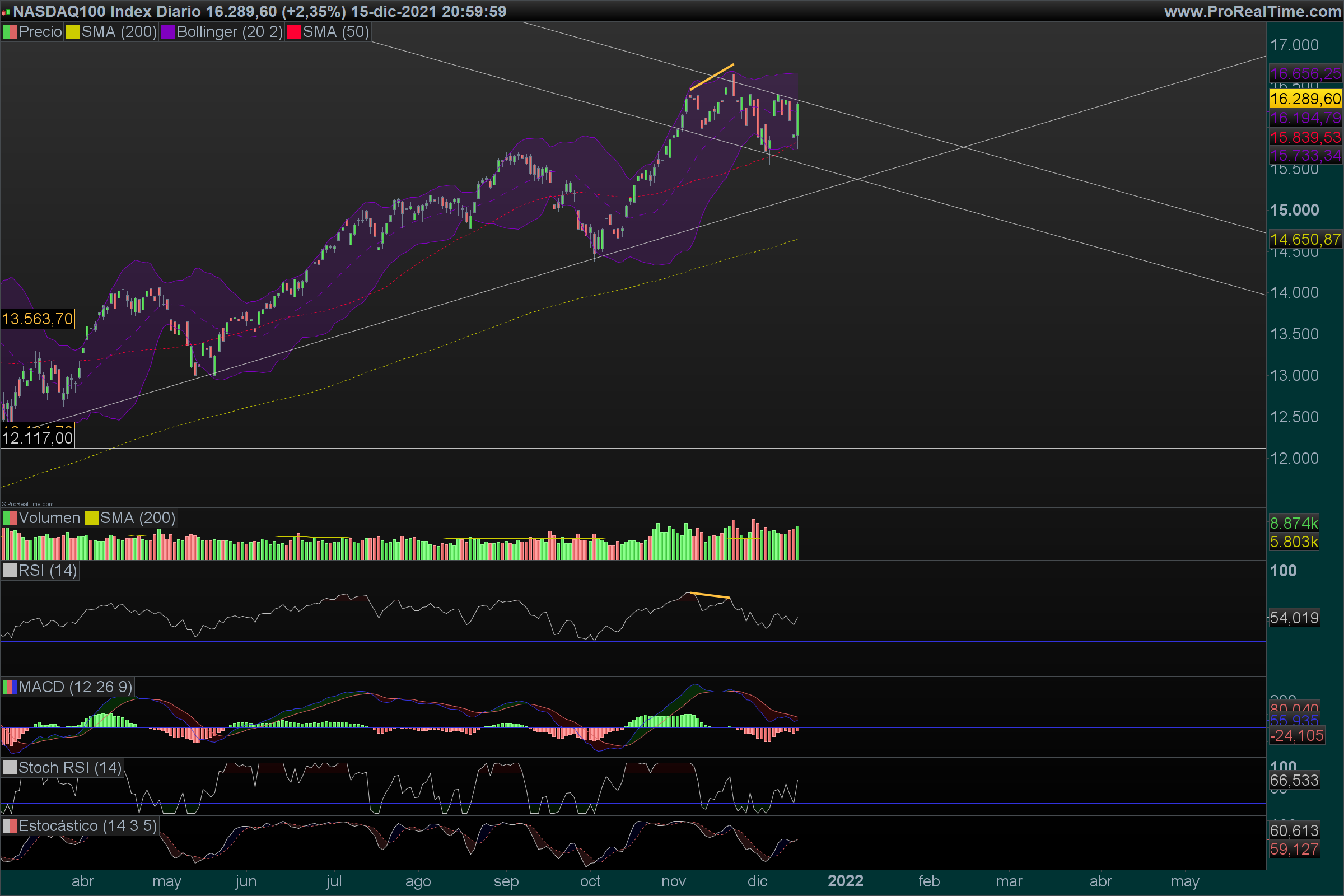Open the MACD (12 26 9) label
The image size is (1344, 896).
pos(76,687)
